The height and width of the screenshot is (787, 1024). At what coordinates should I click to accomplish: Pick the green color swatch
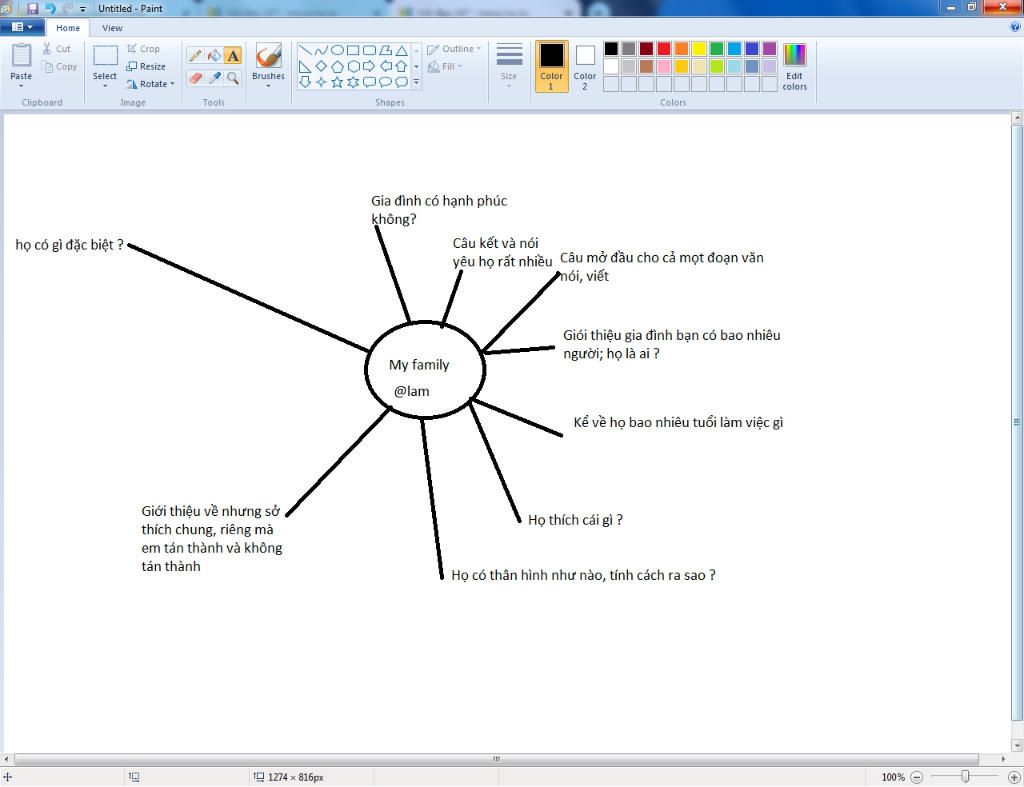(716, 48)
